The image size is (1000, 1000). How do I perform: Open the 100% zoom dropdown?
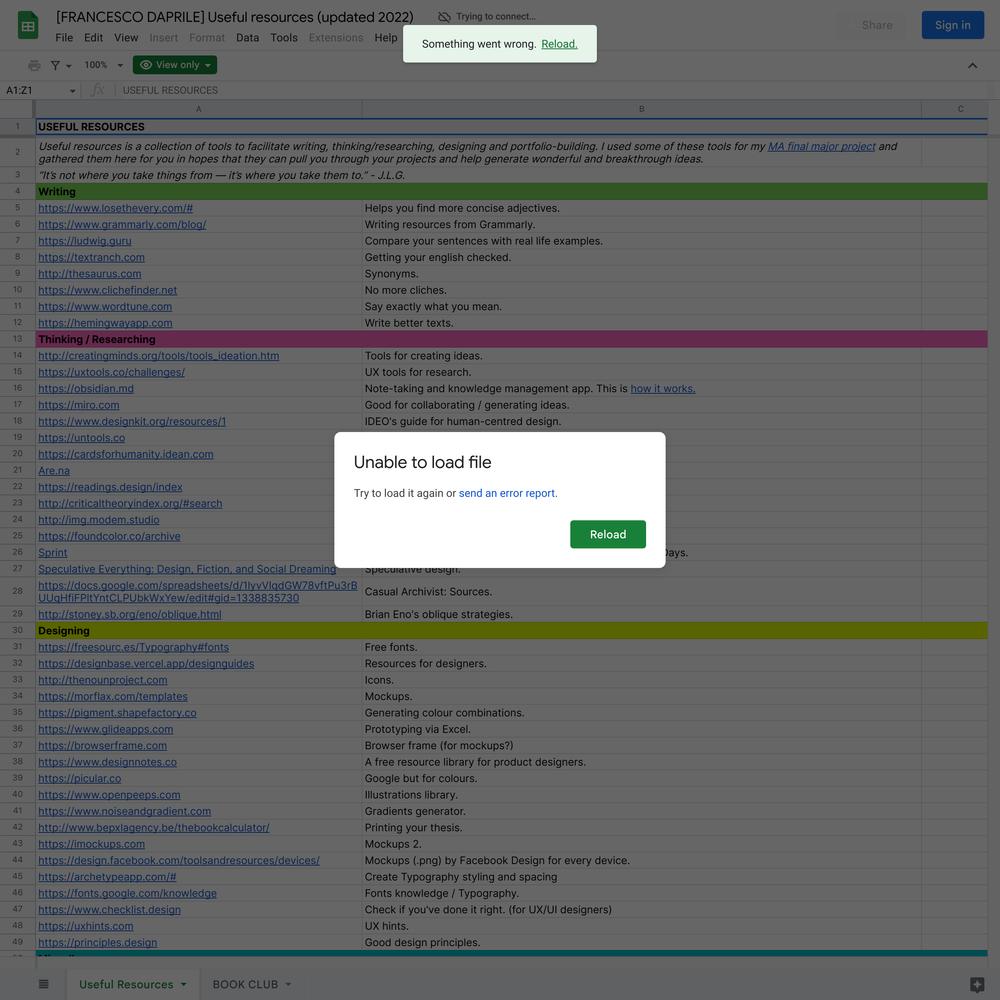[103, 65]
